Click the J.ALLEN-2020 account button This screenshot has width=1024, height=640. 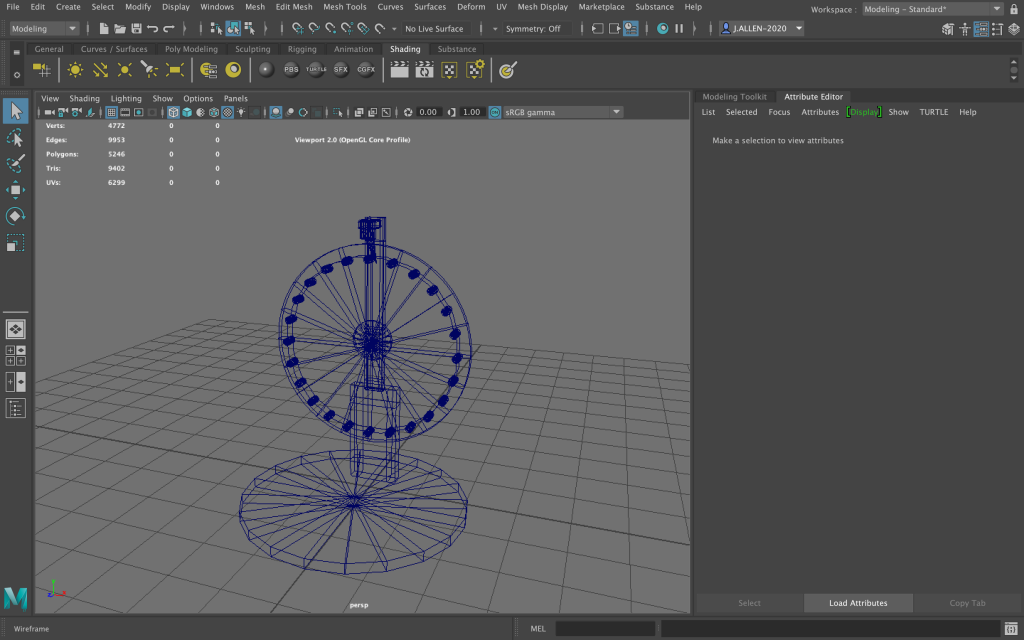point(760,29)
